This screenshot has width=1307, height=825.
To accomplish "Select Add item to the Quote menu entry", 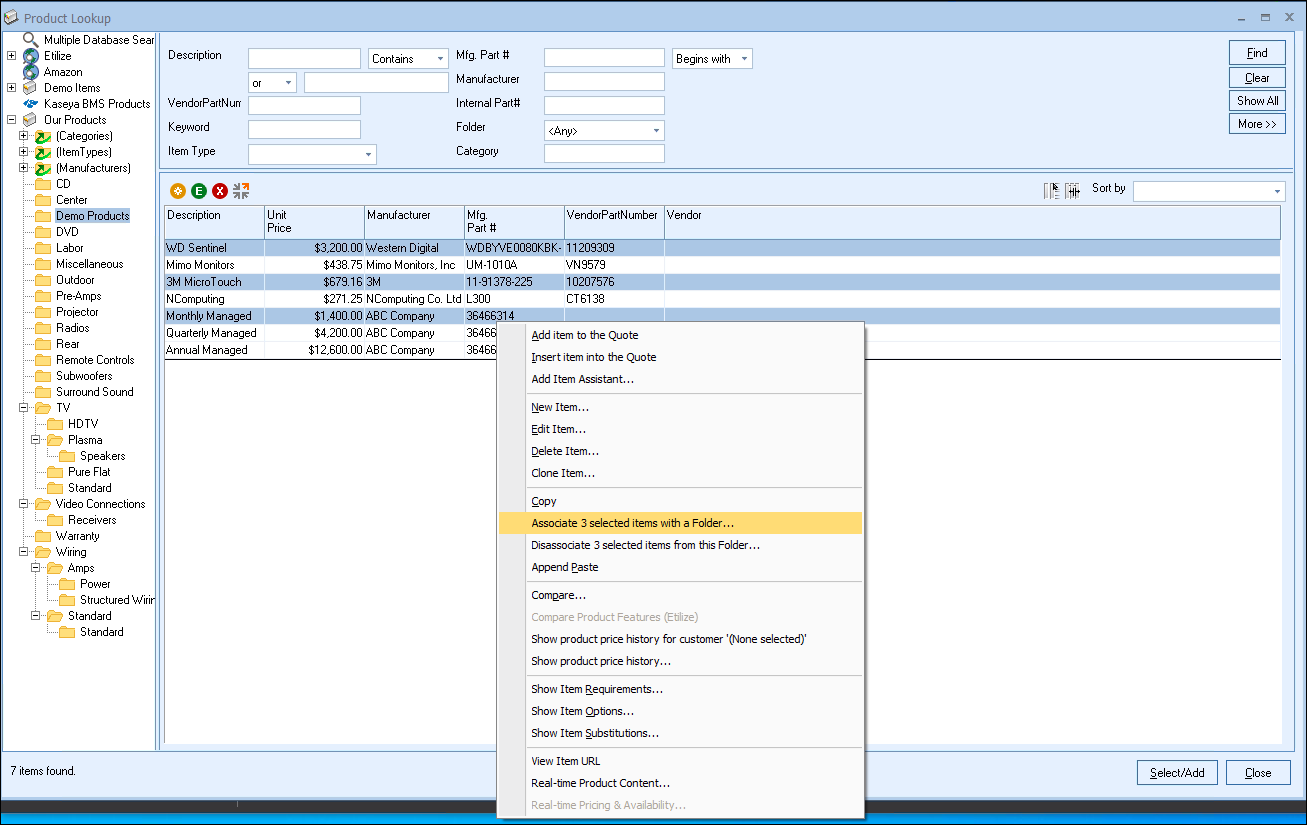I will [x=584, y=335].
